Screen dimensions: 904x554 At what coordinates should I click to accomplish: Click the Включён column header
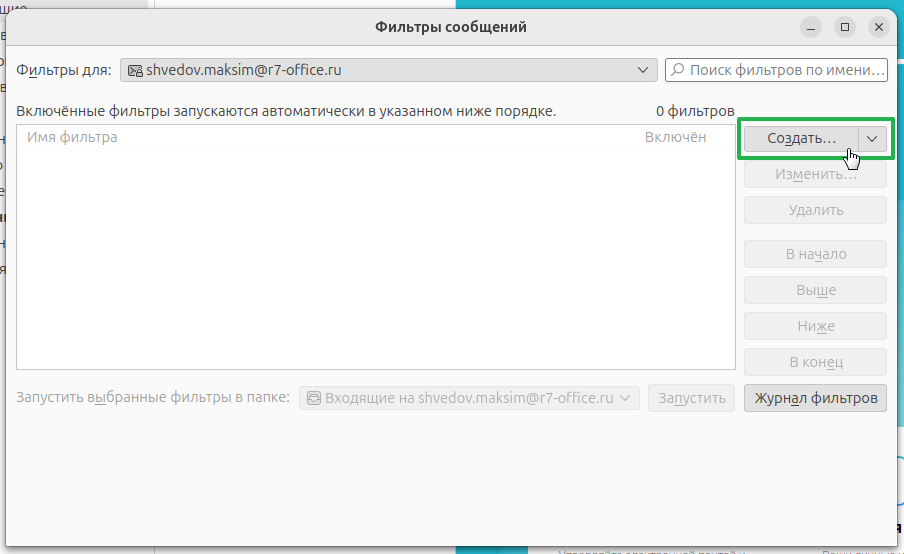tap(675, 137)
